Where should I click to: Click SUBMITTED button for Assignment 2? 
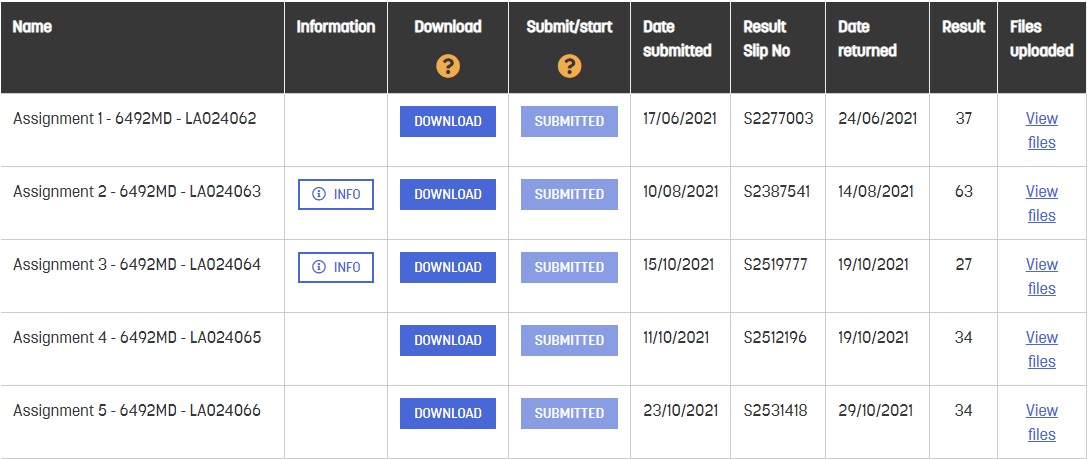569,194
